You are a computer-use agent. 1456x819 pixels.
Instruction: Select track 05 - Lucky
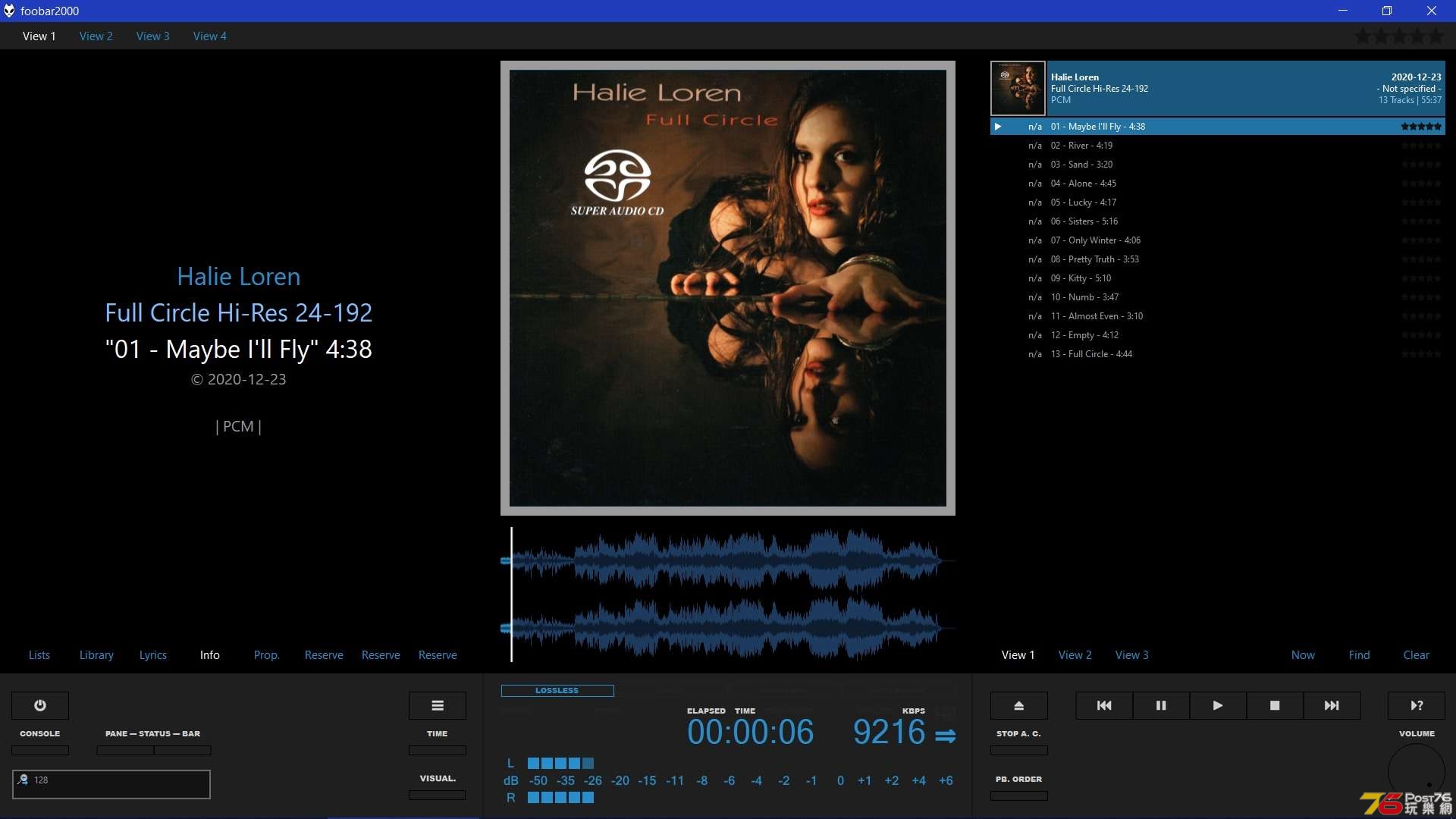(x=1218, y=202)
